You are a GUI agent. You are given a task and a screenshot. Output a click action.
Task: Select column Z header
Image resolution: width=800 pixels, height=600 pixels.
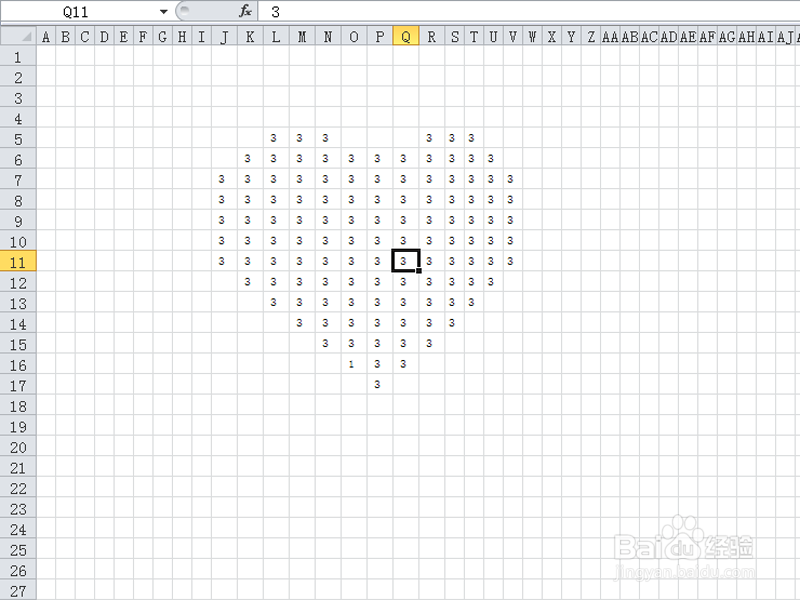pos(591,36)
